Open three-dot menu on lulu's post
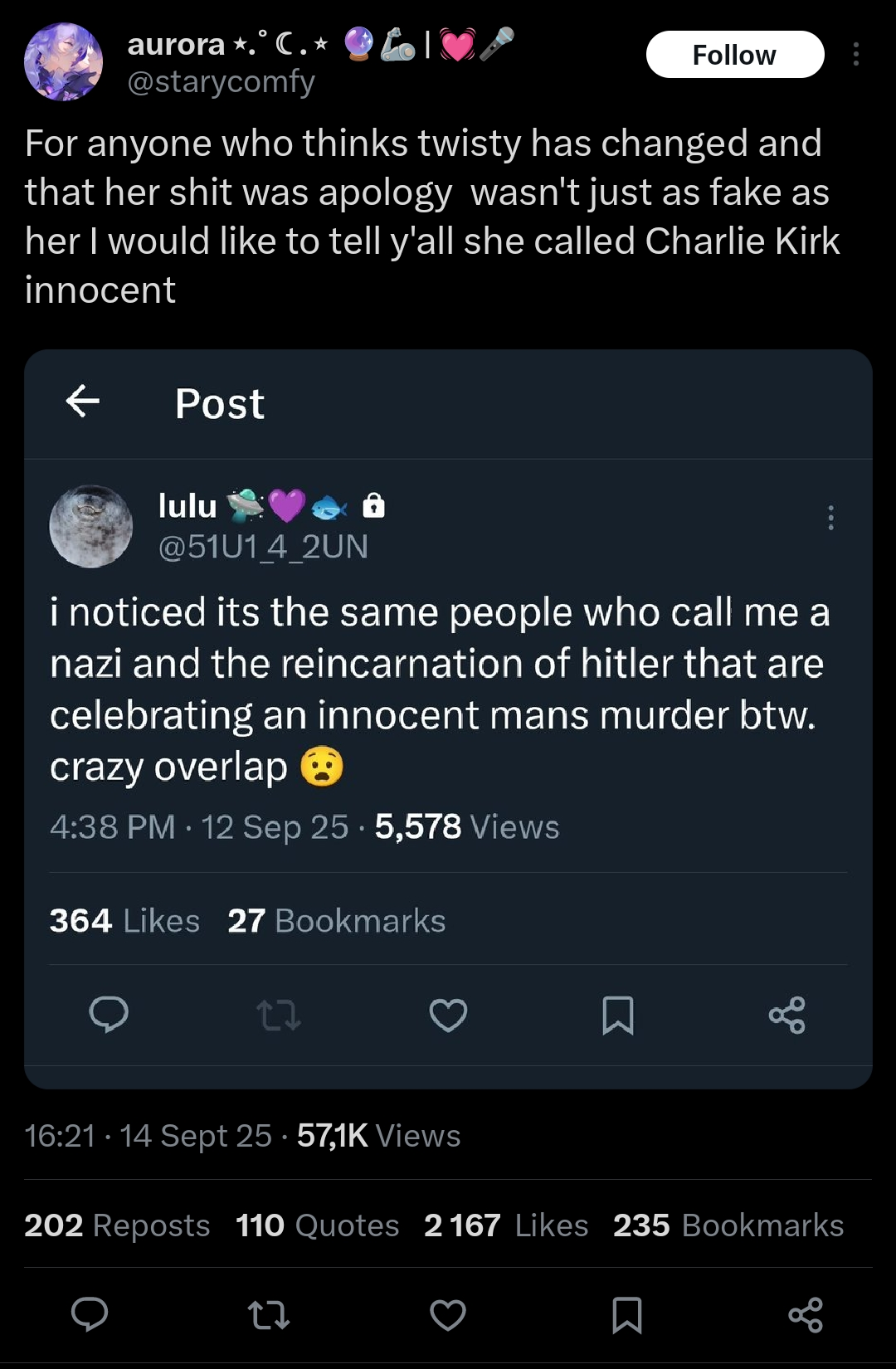This screenshot has height=1369, width=896. point(830,518)
